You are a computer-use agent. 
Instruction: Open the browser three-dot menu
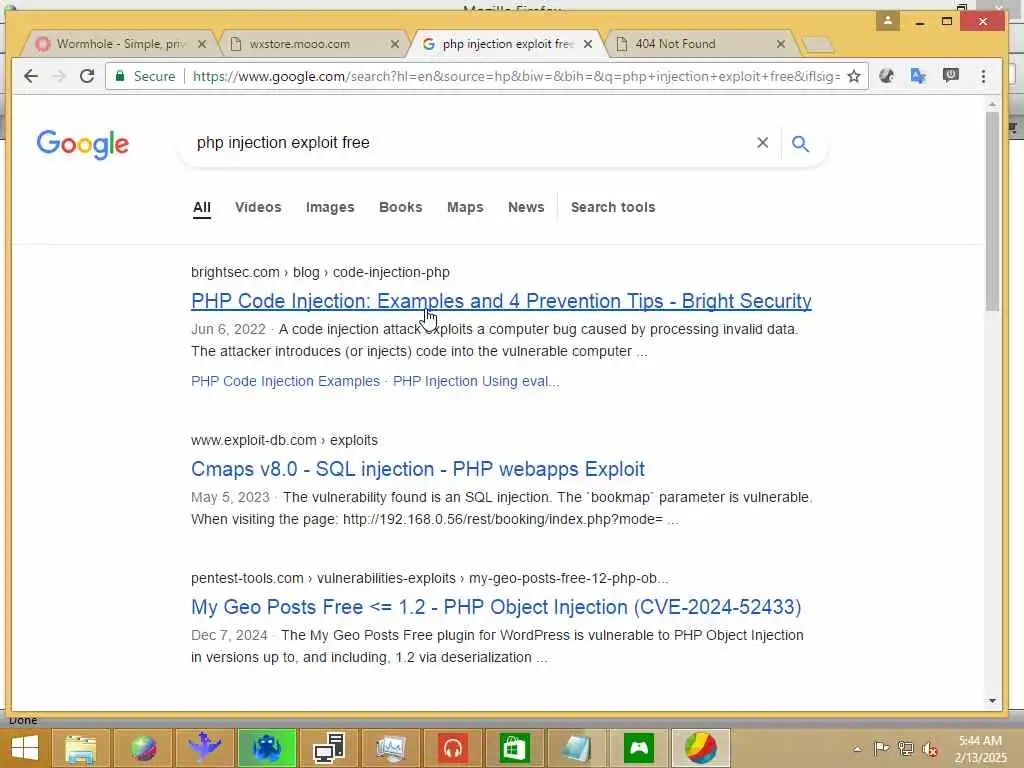(984, 76)
